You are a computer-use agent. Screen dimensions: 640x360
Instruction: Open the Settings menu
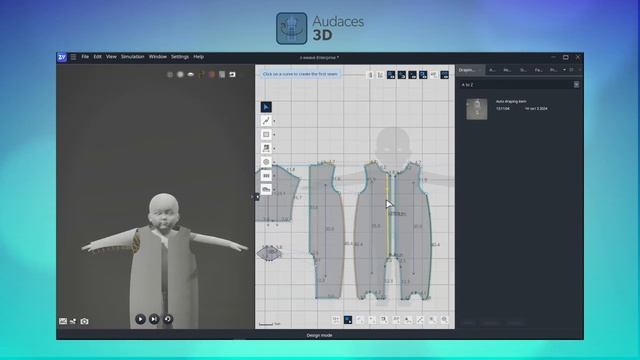click(180, 57)
